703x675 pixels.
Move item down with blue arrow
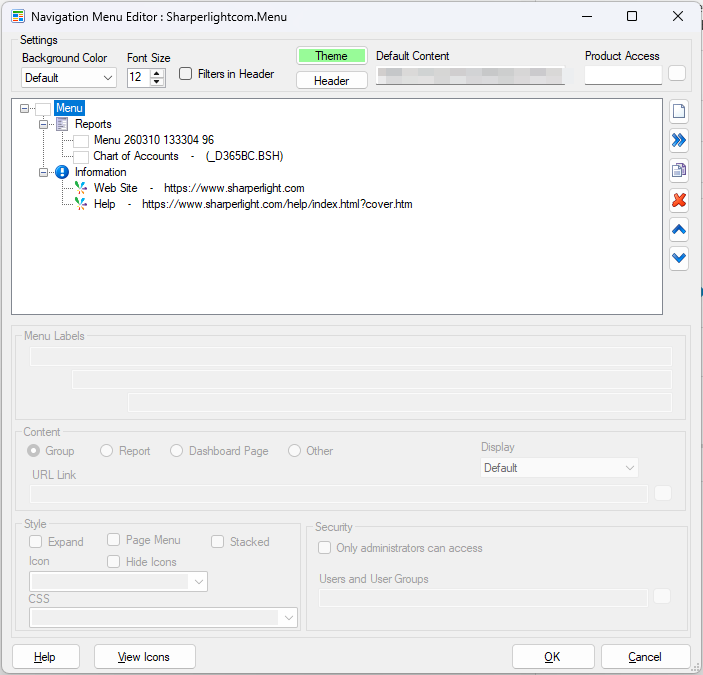pos(679,259)
